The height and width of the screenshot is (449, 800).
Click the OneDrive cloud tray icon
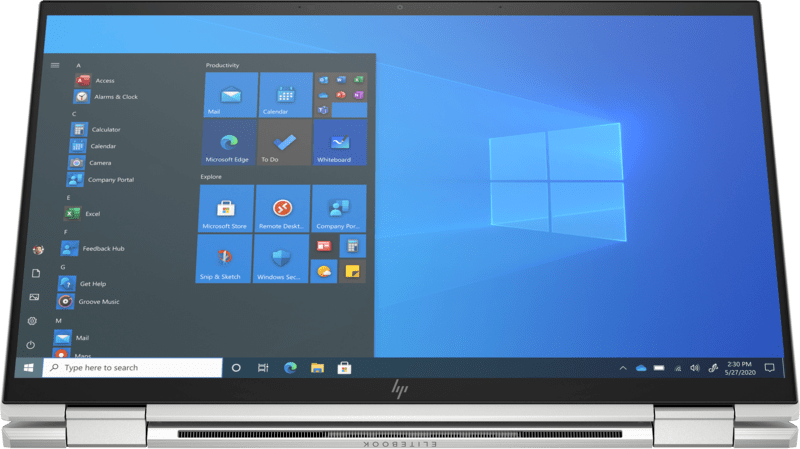click(x=641, y=368)
